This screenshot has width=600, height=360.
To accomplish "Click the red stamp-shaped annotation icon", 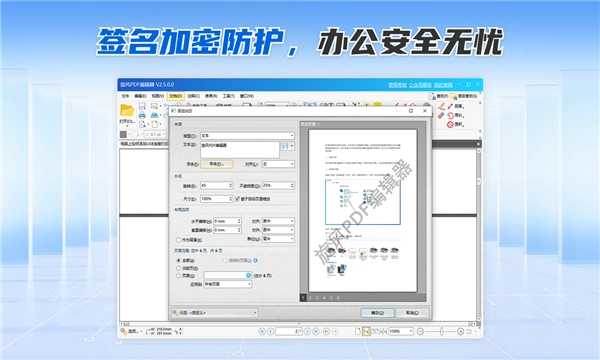I will pyautogui.click(x=450, y=125).
